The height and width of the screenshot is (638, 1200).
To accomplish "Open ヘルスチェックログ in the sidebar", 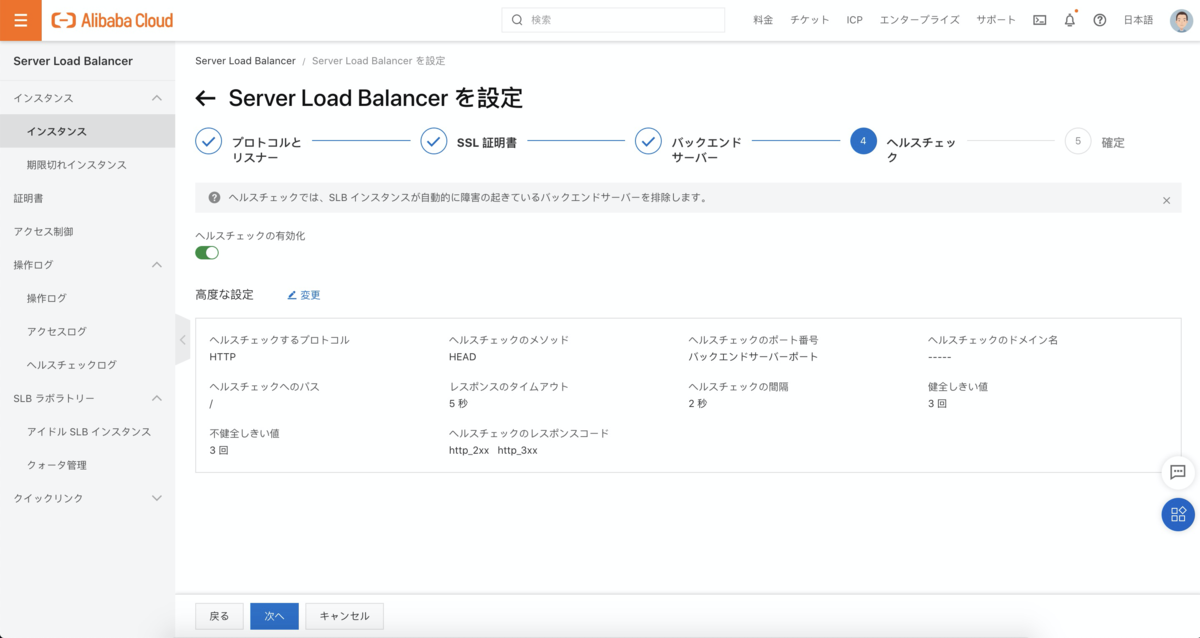I will point(72,365).
